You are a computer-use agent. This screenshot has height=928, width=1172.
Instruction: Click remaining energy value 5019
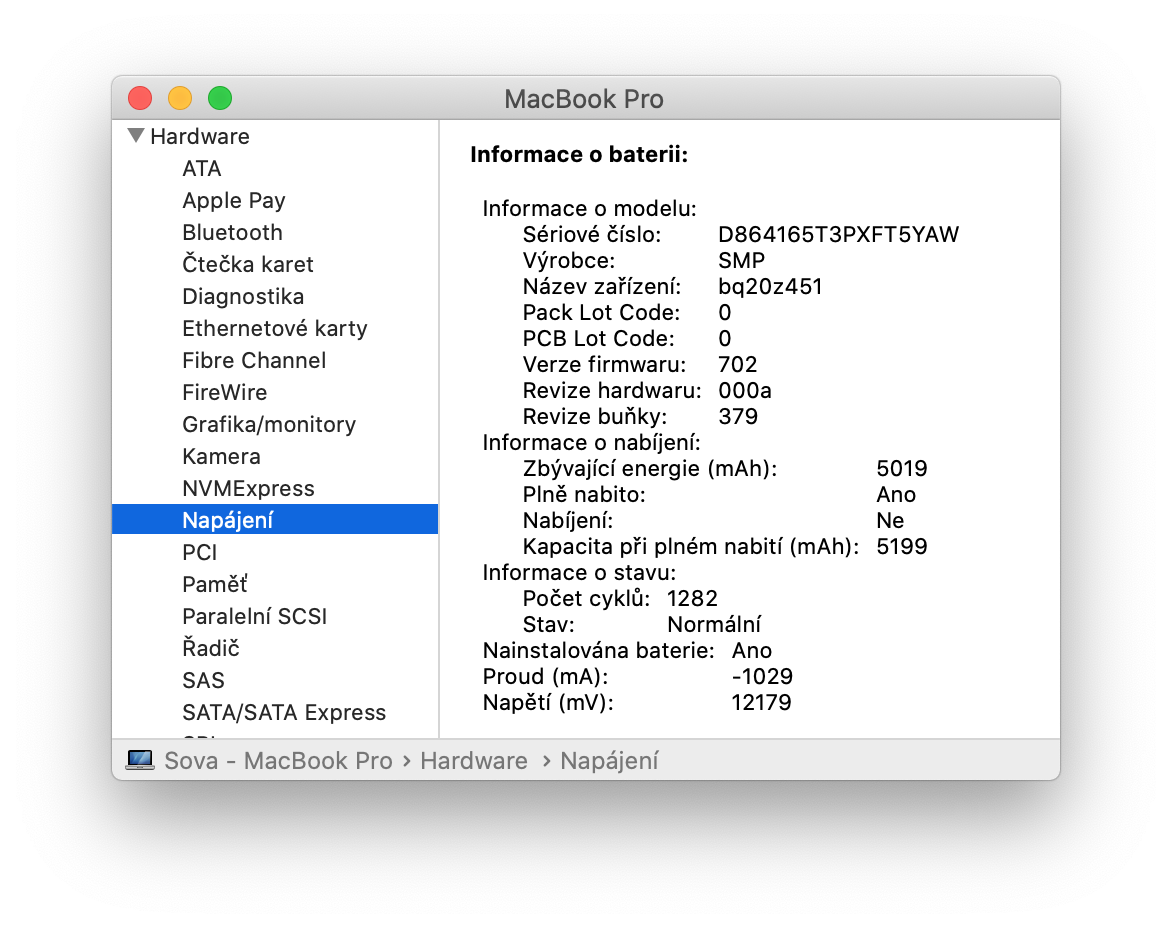tap(901, 468)
